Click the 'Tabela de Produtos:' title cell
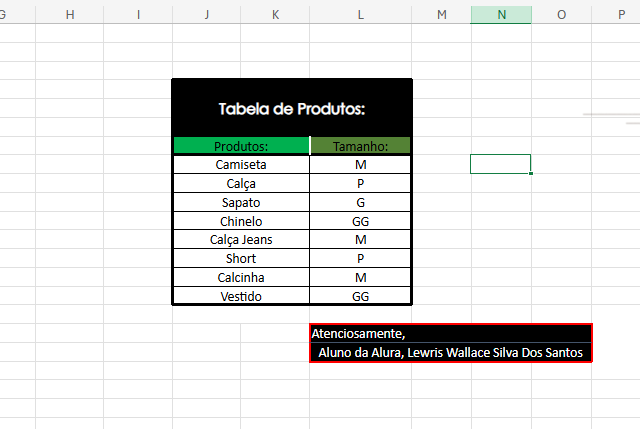 pos(291,108)
